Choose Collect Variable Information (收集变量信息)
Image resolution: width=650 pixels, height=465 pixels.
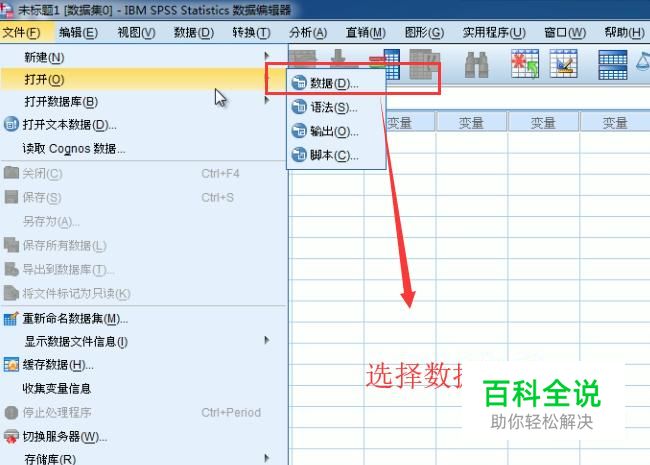pos(143,388)
